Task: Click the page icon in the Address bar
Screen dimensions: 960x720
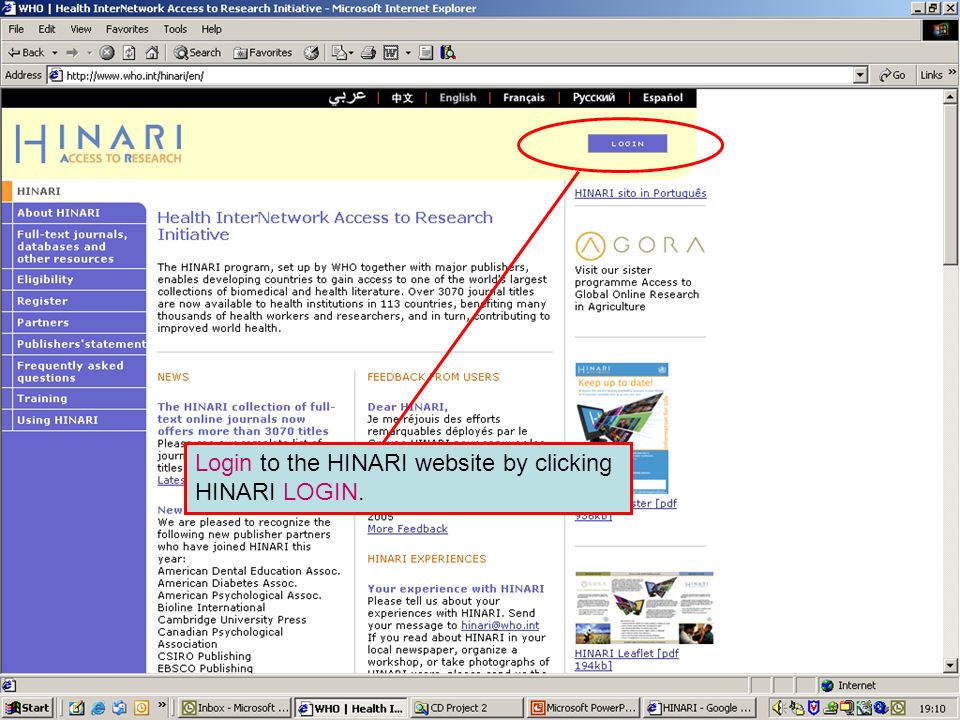Action: coord(56,75)
